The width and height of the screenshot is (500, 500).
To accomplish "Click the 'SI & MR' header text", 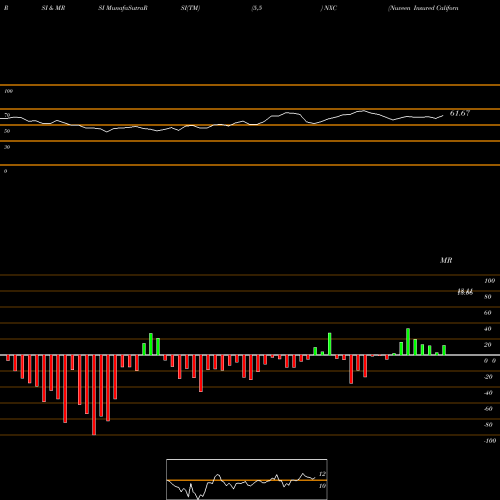I will [x=53, y=8].
